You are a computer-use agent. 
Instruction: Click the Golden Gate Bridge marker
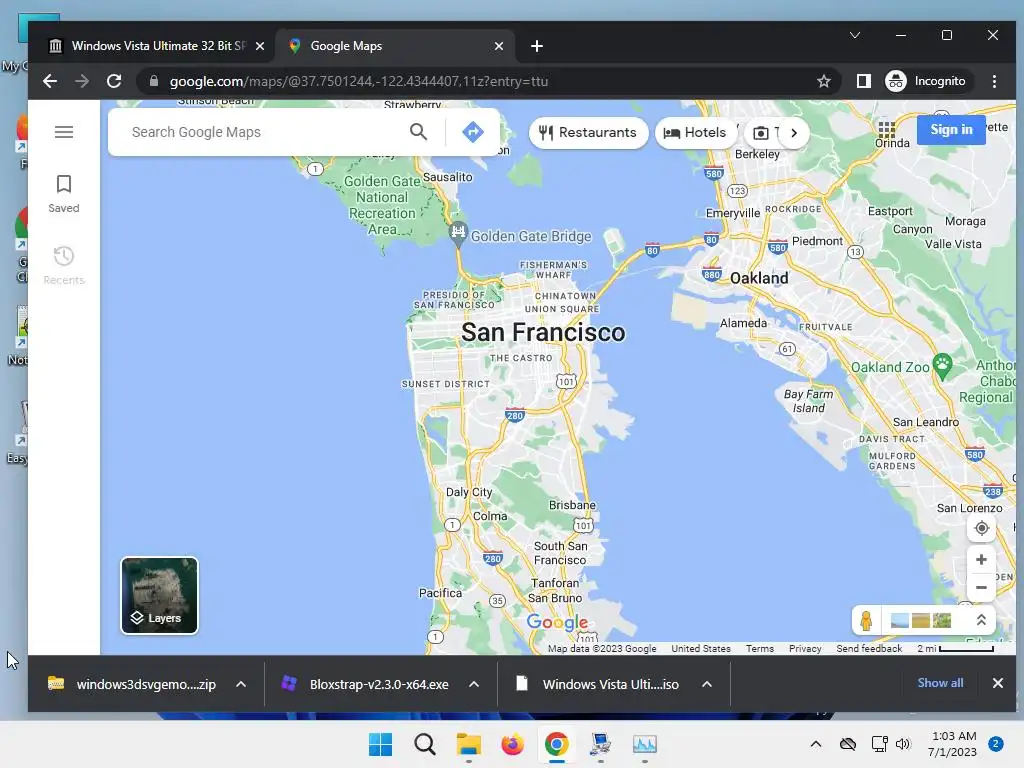point(458,232)
